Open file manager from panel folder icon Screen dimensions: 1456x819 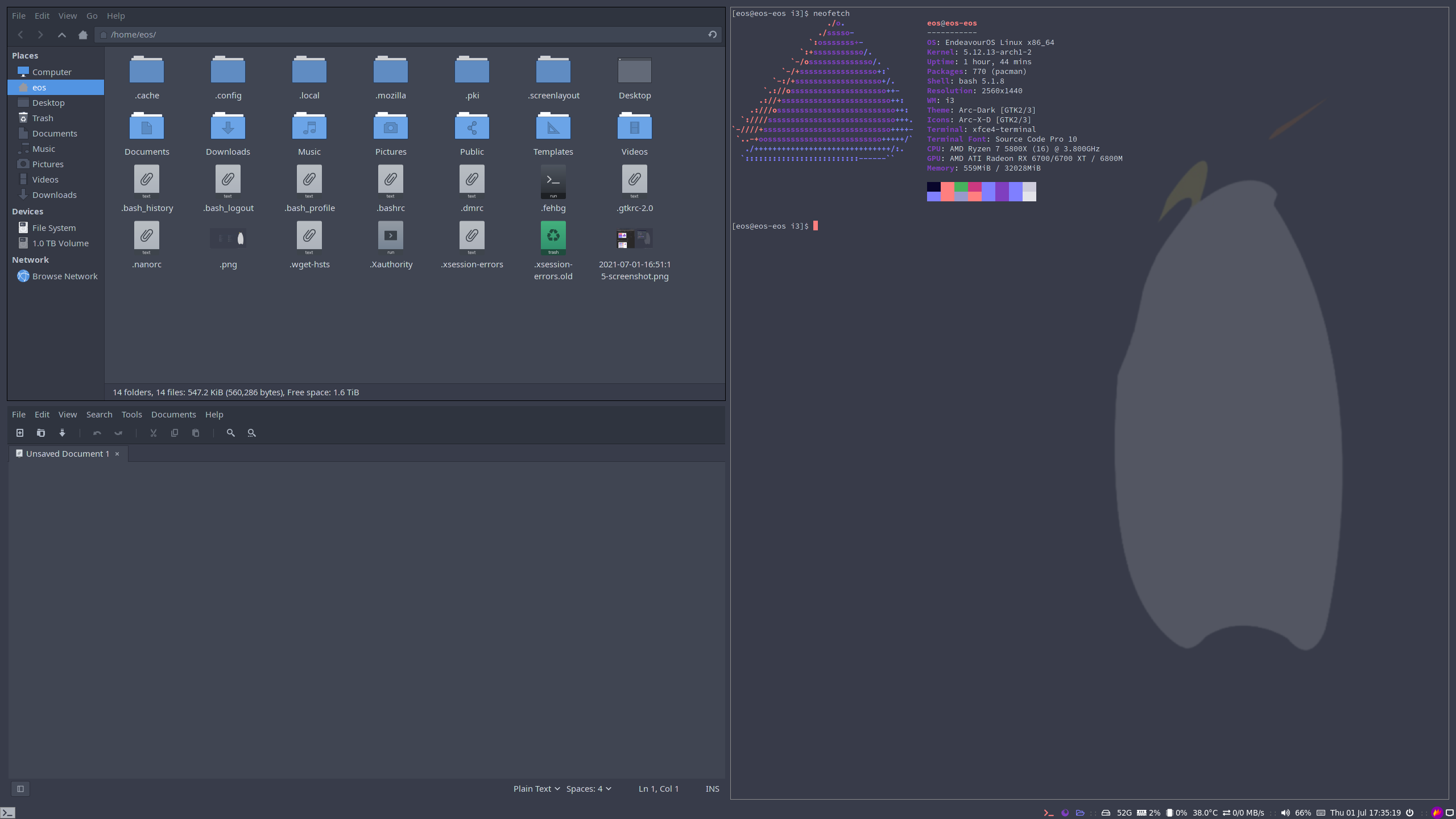pyautogui.click(x=1080, y=813)
